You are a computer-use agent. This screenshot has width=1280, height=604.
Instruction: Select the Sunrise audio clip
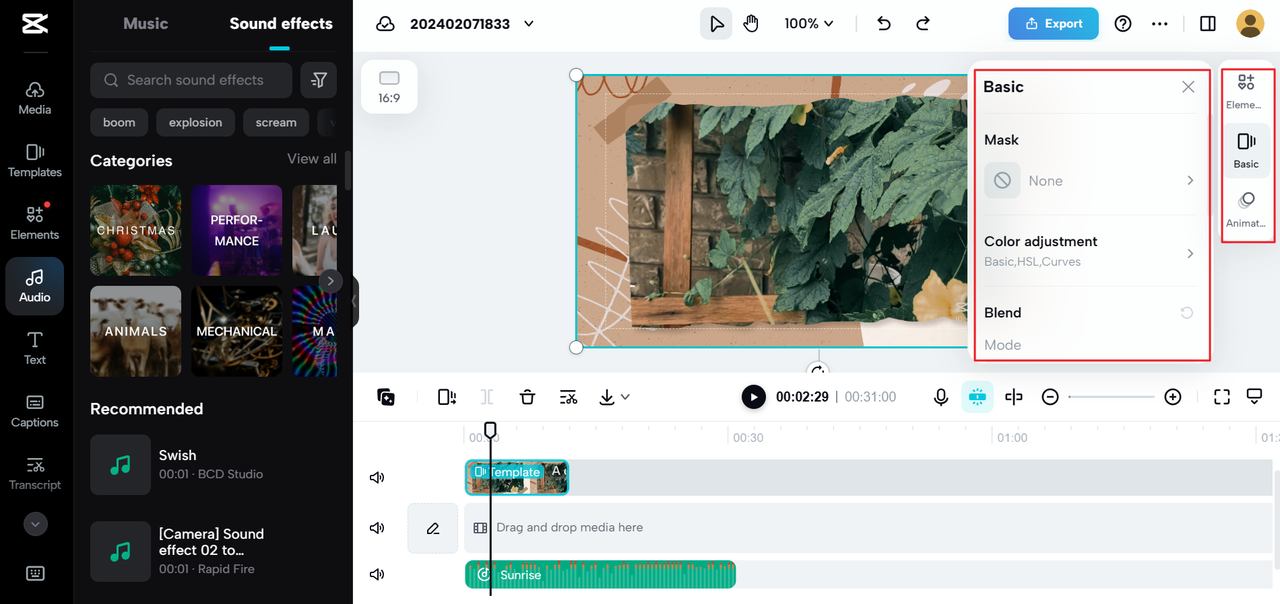click(600, 574)
